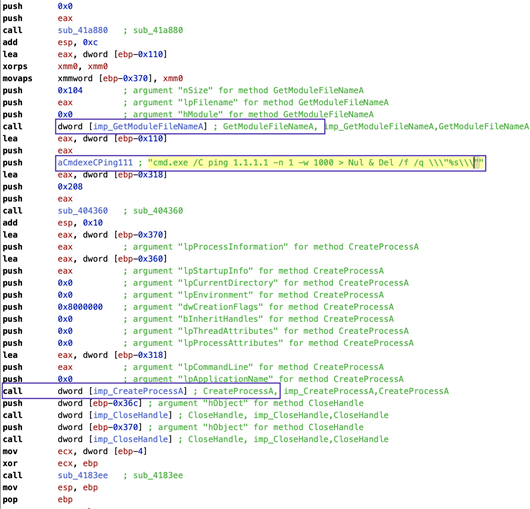Click the xorps xmm0 instruction
This screenshot has width=530, height=509.
pos(55,66)
